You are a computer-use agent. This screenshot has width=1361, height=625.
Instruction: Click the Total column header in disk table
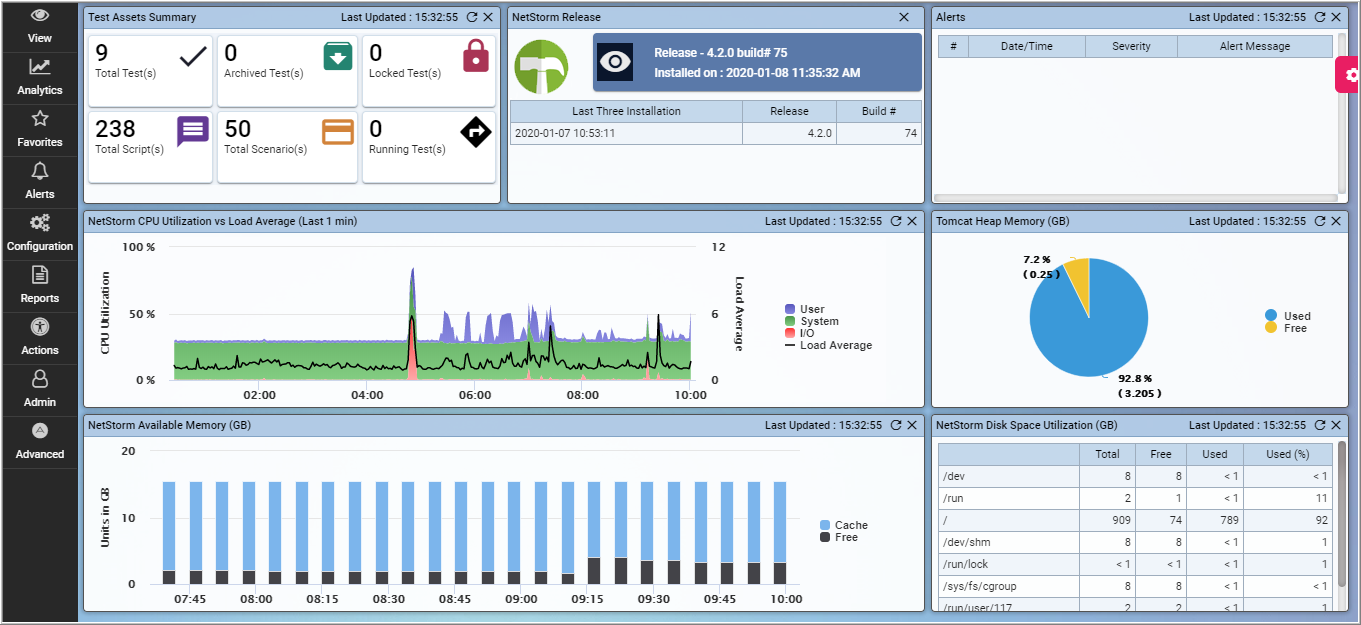(x=1107, y=454)
